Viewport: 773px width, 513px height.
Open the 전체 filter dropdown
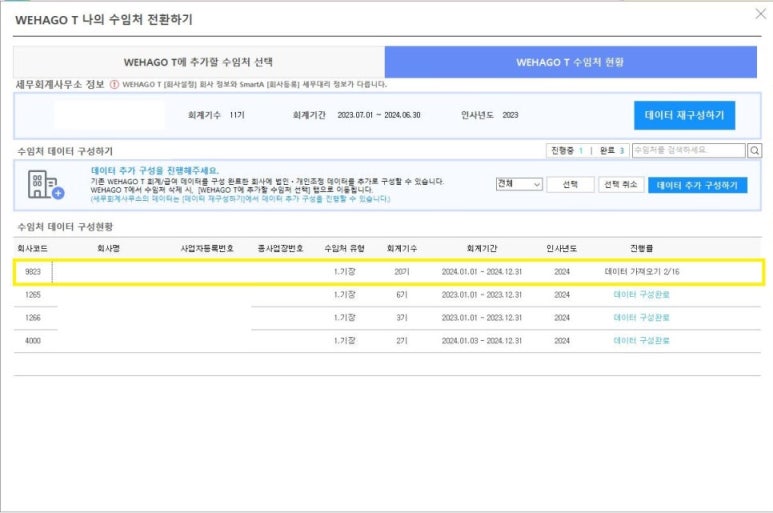(x=519, y=184)
